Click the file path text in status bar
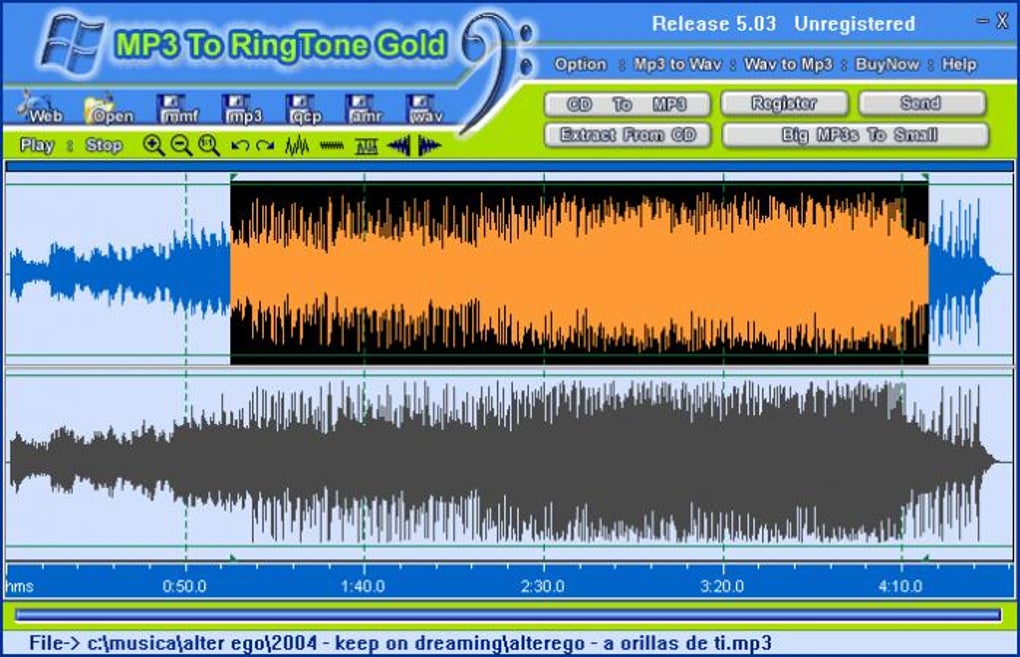Viewport: 1020px width, 657px height. [400, 643]
